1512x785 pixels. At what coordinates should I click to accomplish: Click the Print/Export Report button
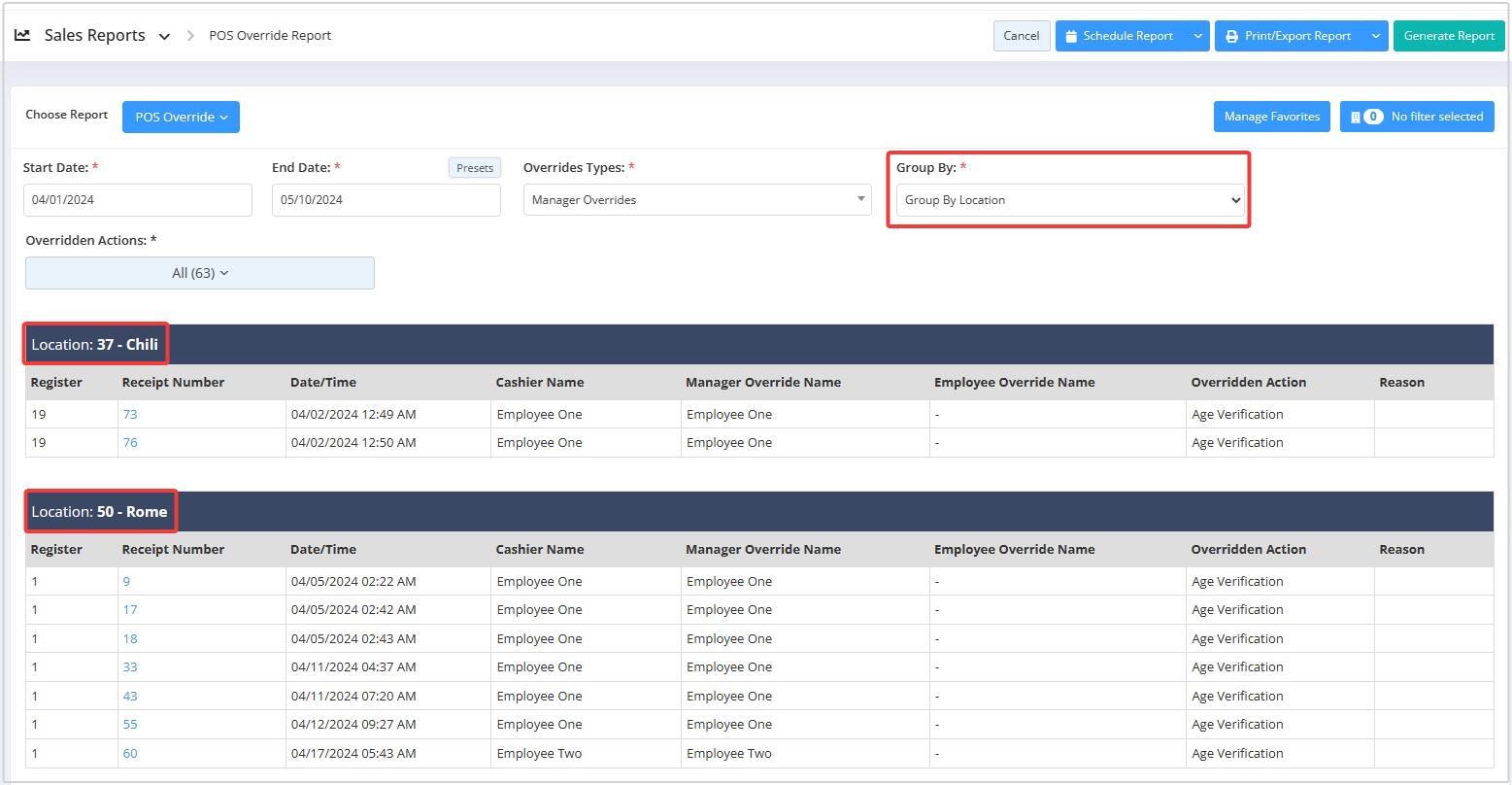(x=1290, y=36)
